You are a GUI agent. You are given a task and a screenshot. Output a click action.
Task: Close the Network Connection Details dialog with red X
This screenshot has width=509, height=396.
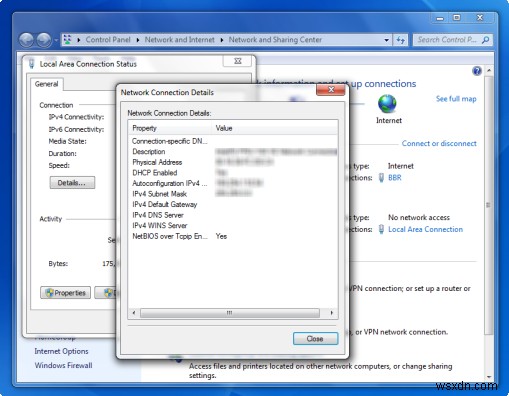[x=331, y=90]
